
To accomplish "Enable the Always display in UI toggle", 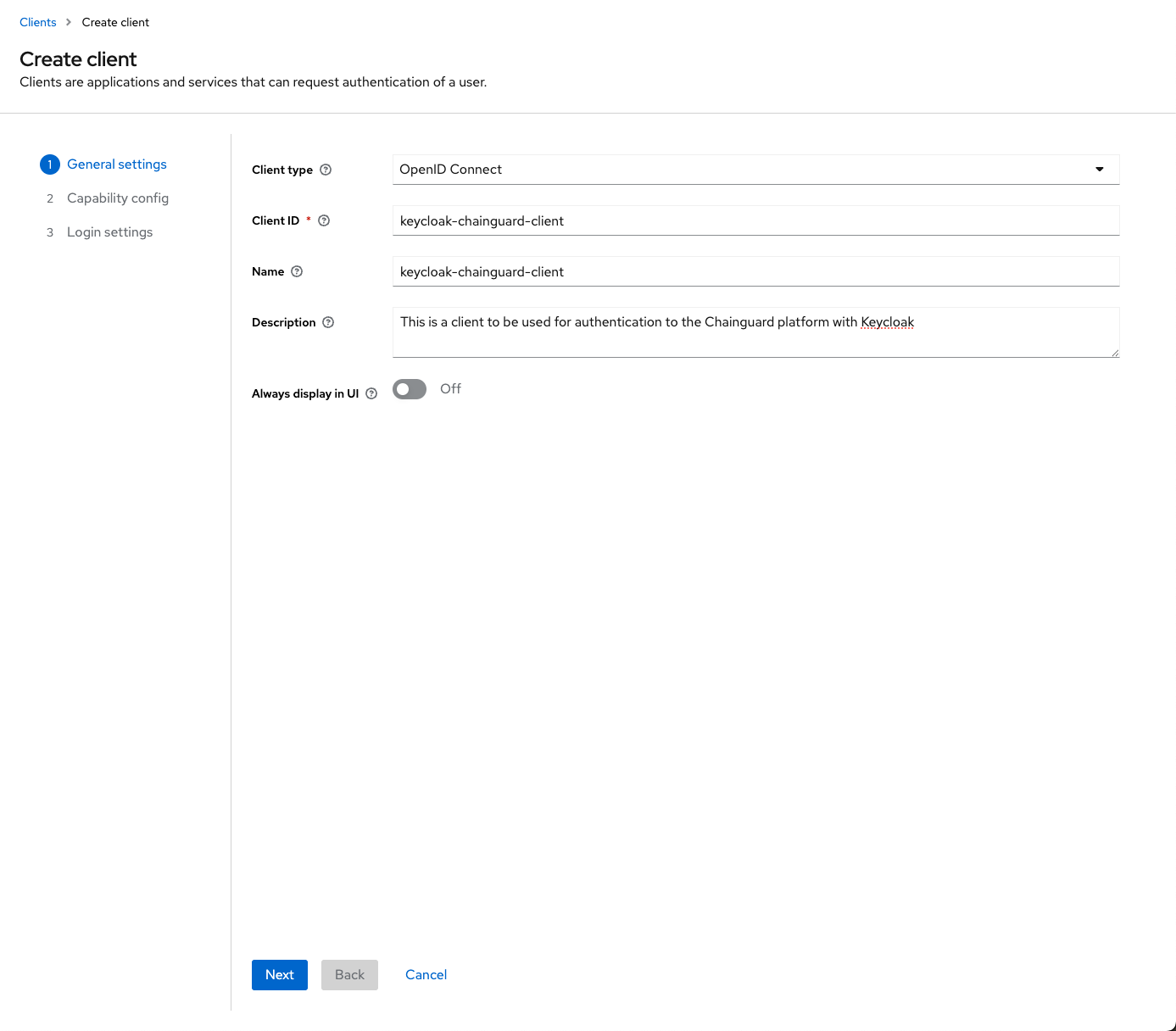I will (x=409, y=389).
